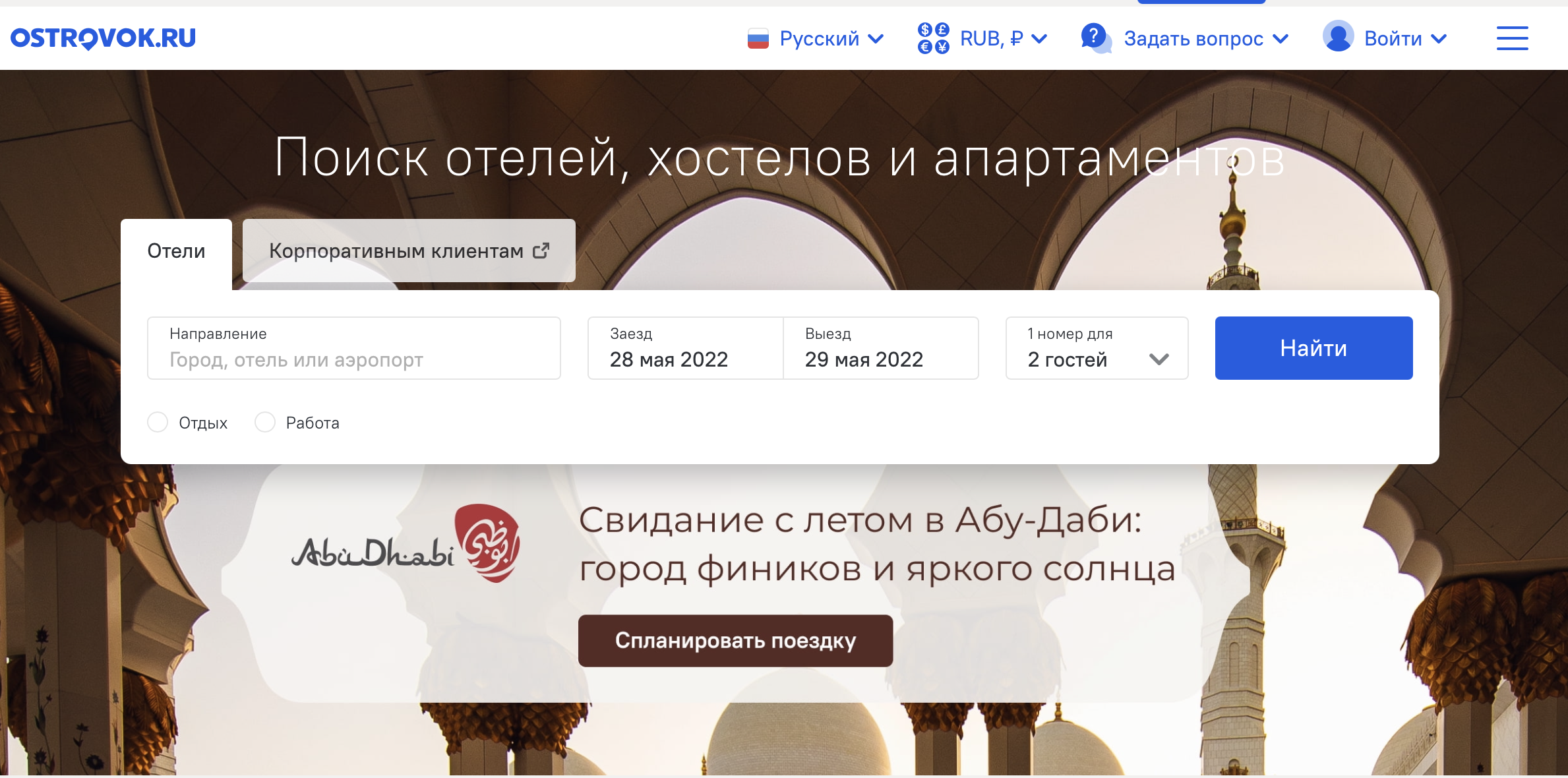Image resolution: width=1568 pixels, height=778 pixels.
Task: Click the Войти link
Action: point(1393,39)
